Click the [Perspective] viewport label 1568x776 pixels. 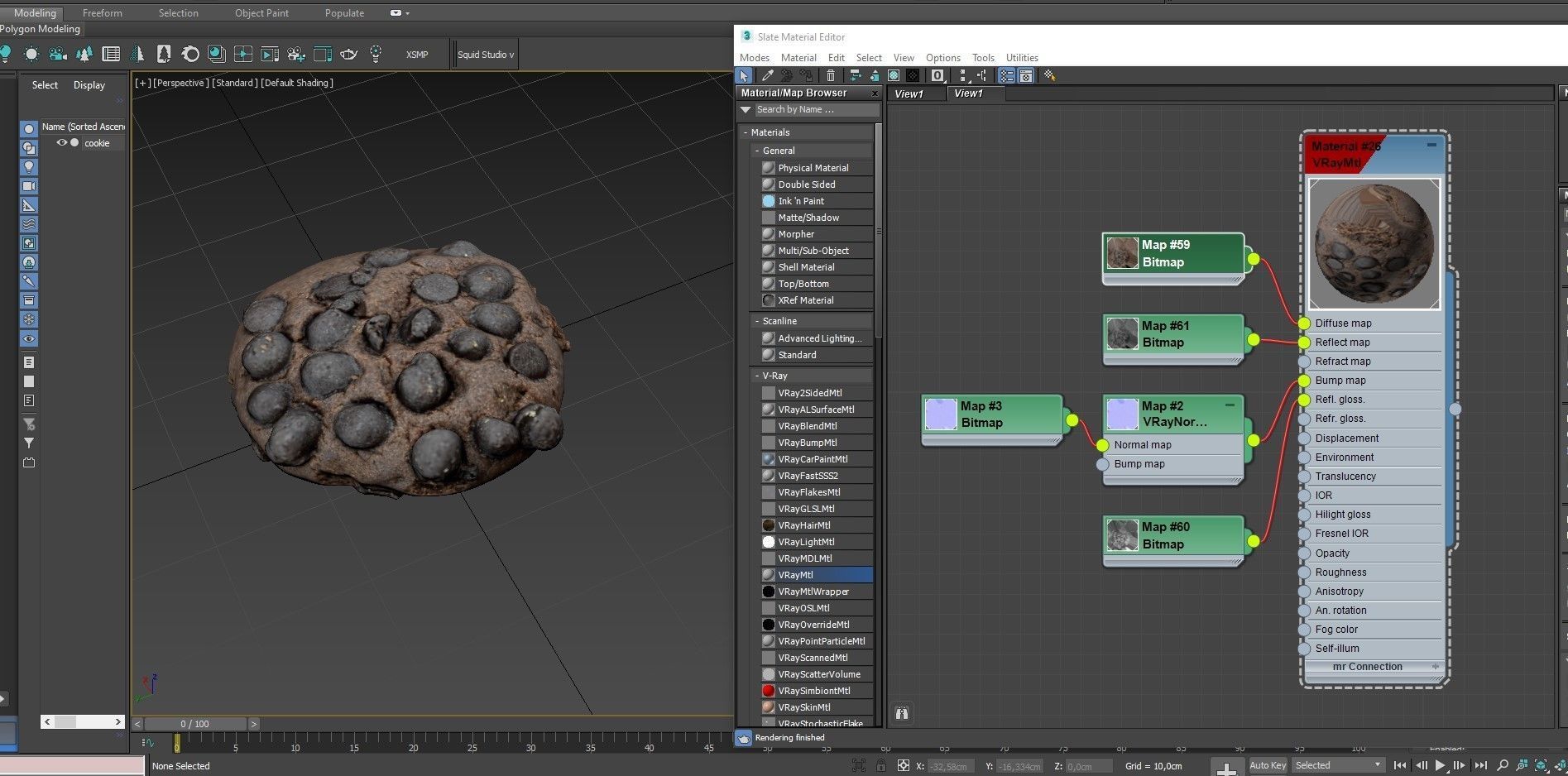coord(181,83)
